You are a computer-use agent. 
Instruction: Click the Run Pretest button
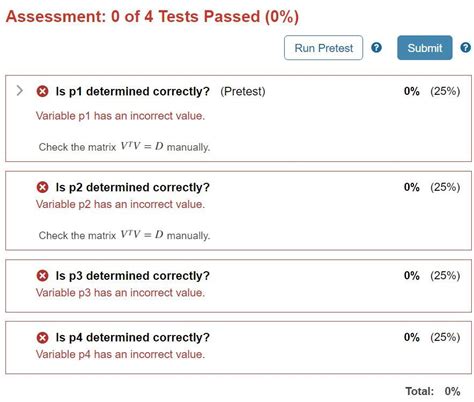pos(323,48)
